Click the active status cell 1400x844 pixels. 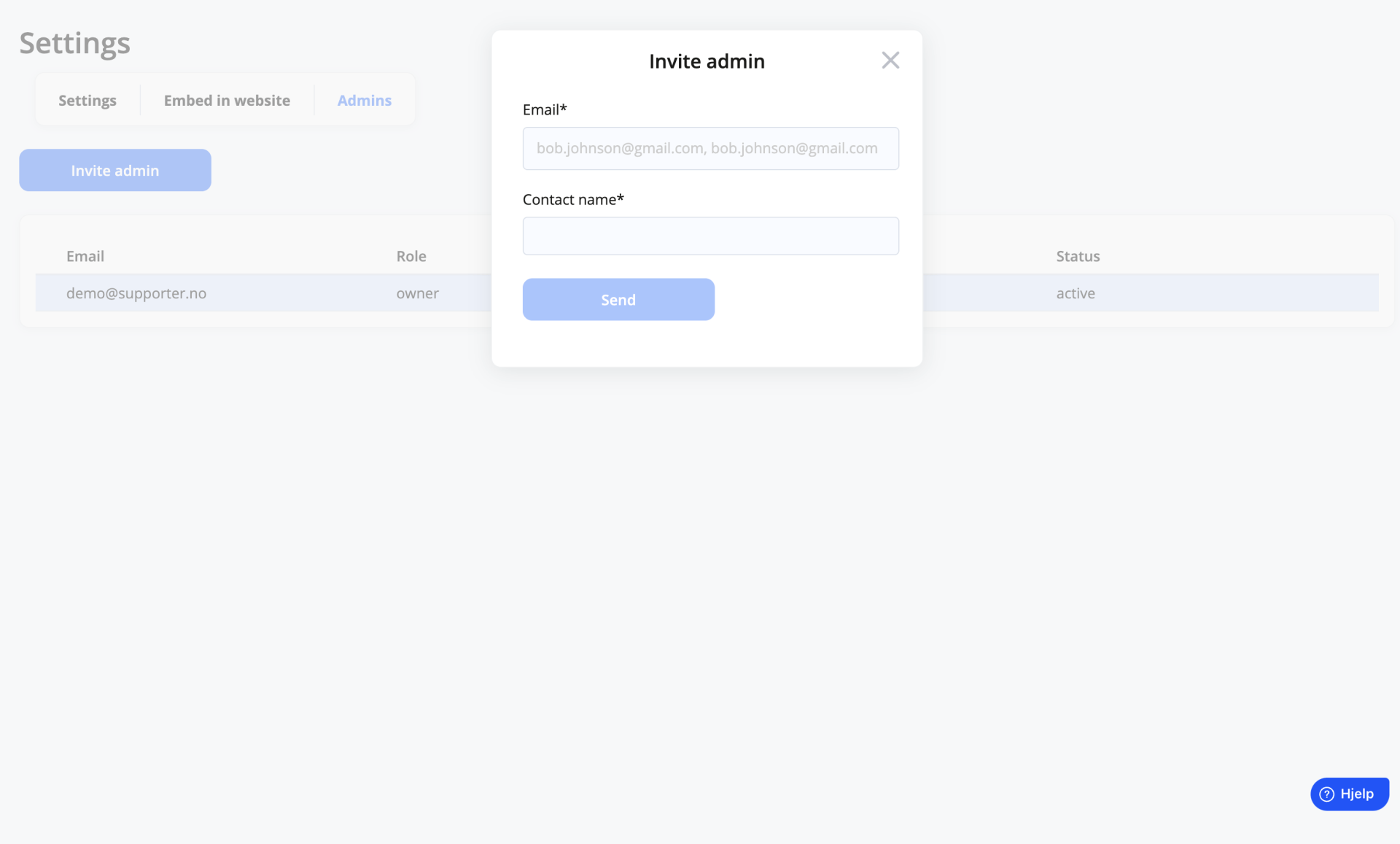click(1076, 293)
